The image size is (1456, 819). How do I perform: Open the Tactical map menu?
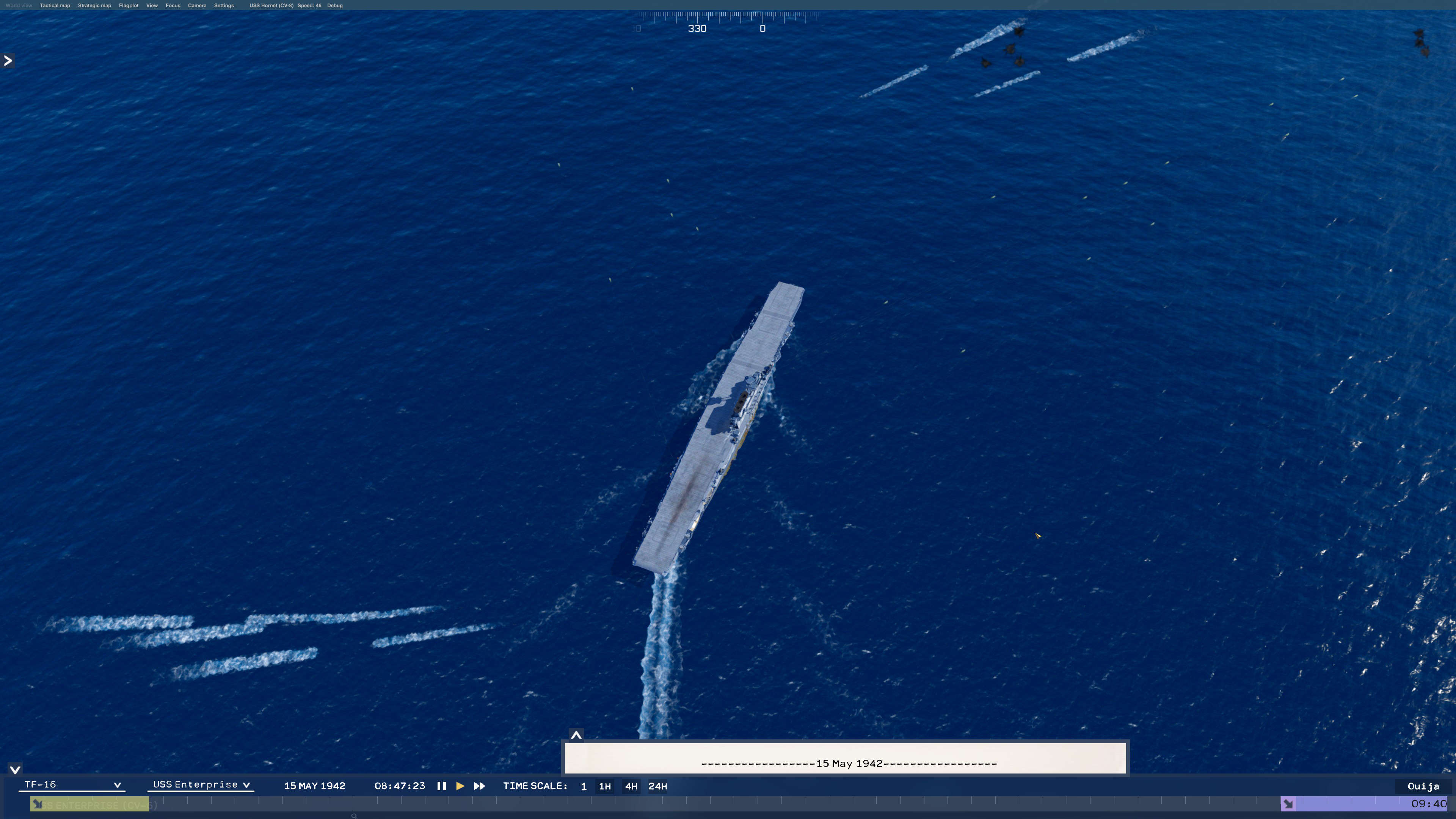pyautogui.click(x=55, y=6)
